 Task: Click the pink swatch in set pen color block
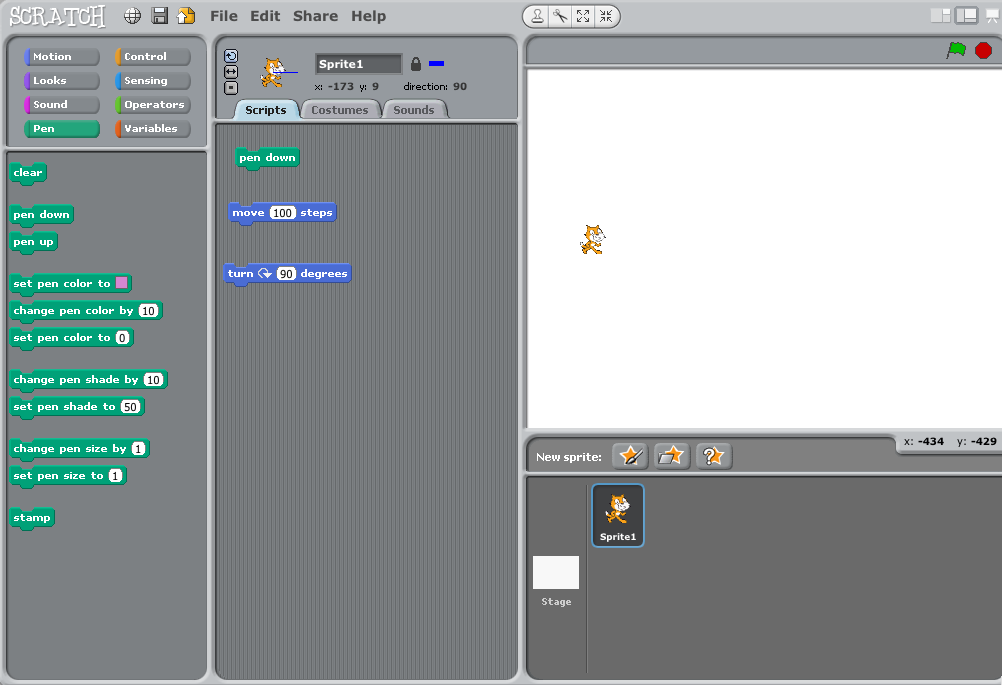click(x=122, y=283)
